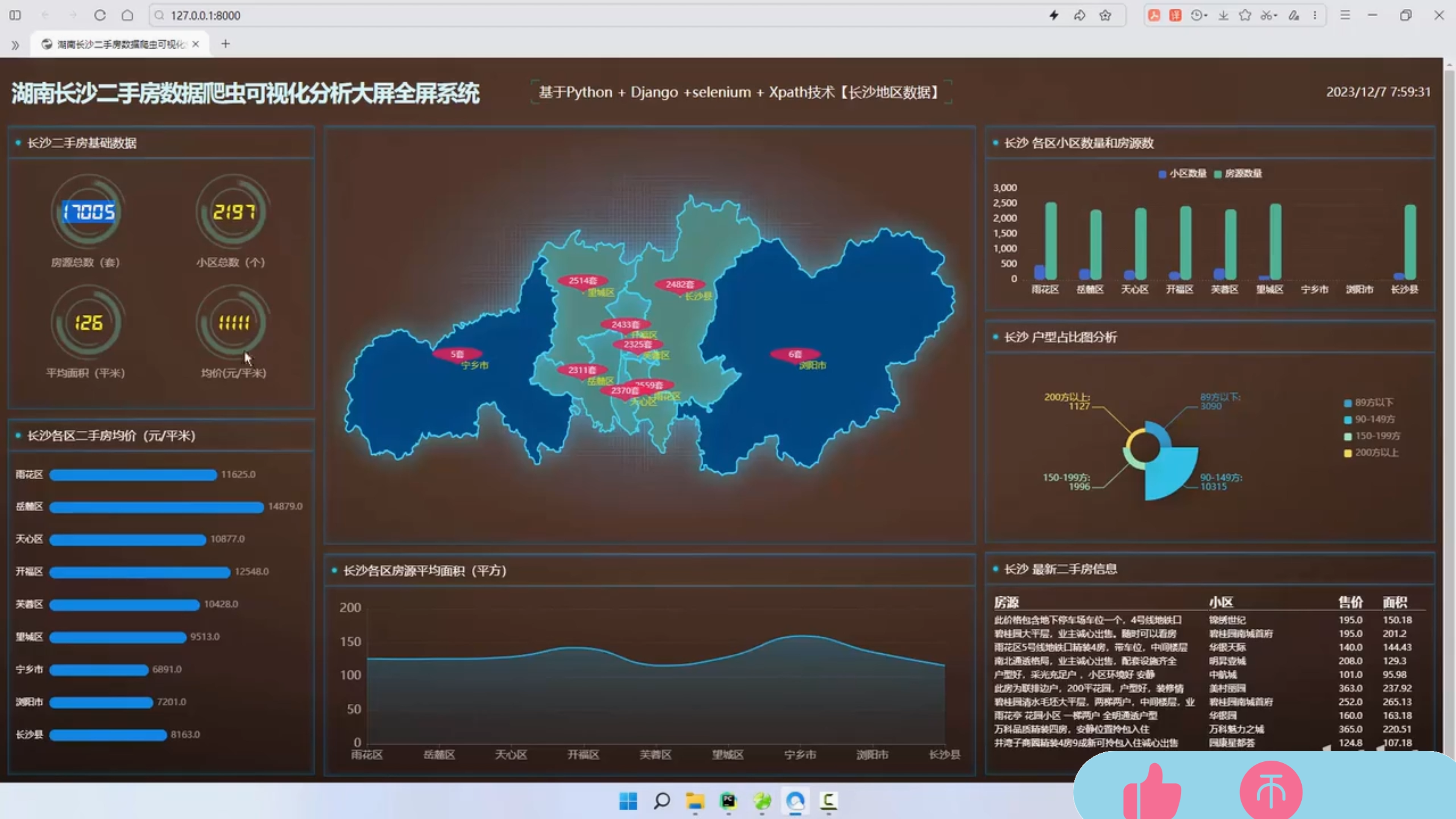This screenshot has width=1456, height=819.
Task: Click the home page icon
Action: click(128, 15)
